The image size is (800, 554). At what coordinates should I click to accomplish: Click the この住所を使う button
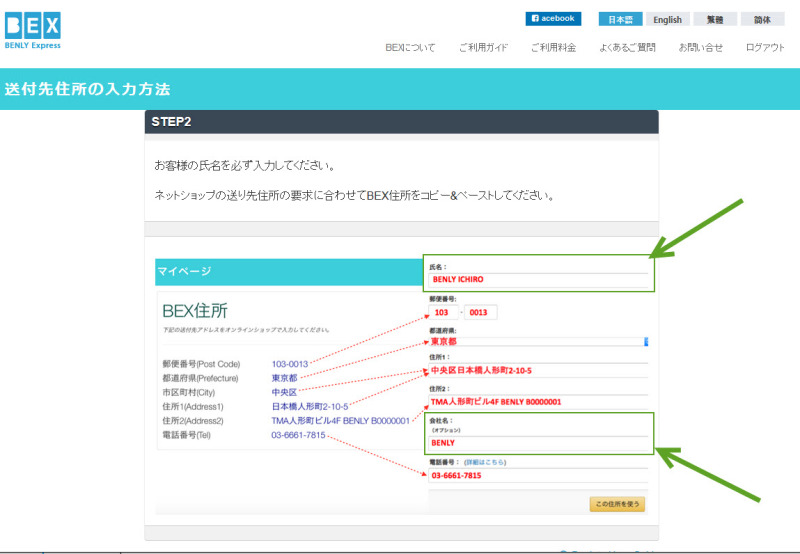617,504
